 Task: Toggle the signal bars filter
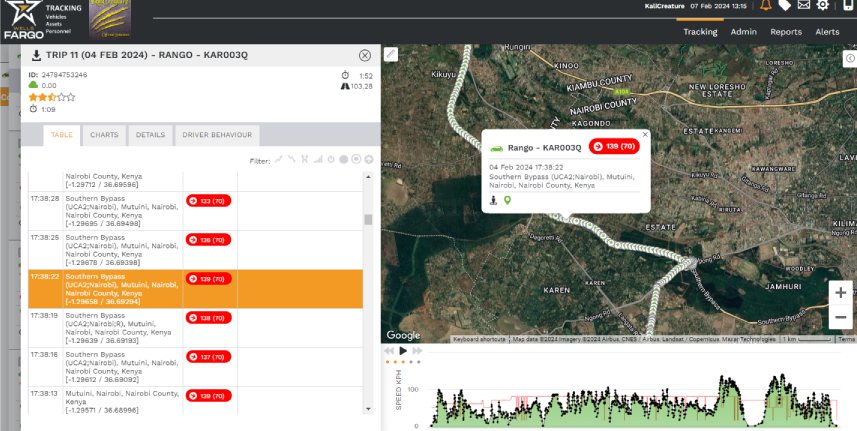click(318, 159)
